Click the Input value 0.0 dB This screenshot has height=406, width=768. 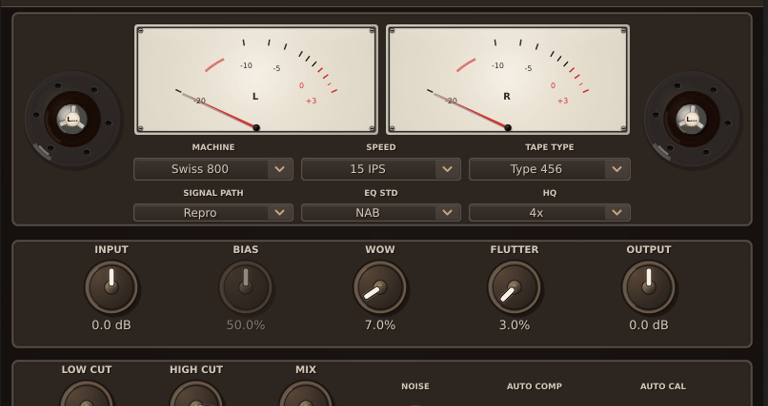click(x=111, y=325)
